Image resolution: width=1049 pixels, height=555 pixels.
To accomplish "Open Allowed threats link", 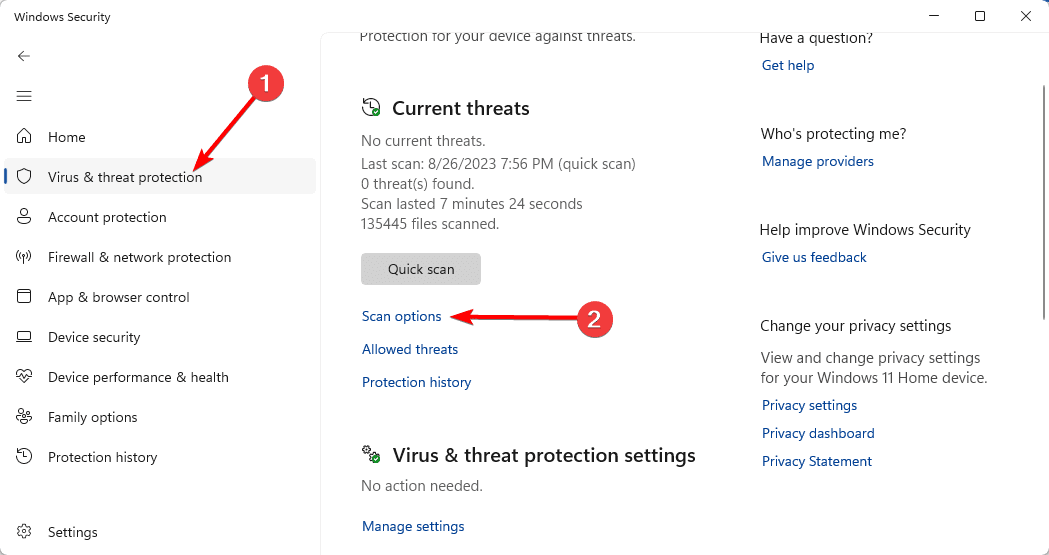I will [410, 349].
